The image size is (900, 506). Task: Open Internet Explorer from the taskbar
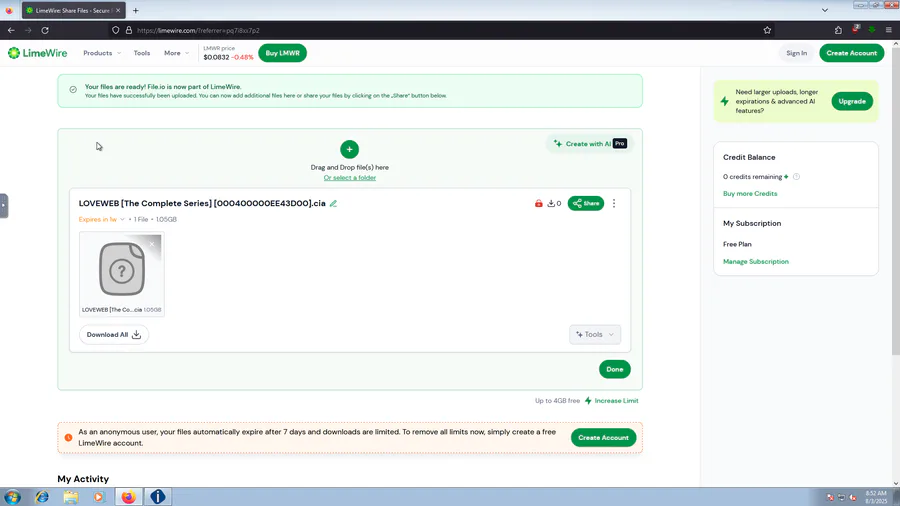click(x=42, y=497)
